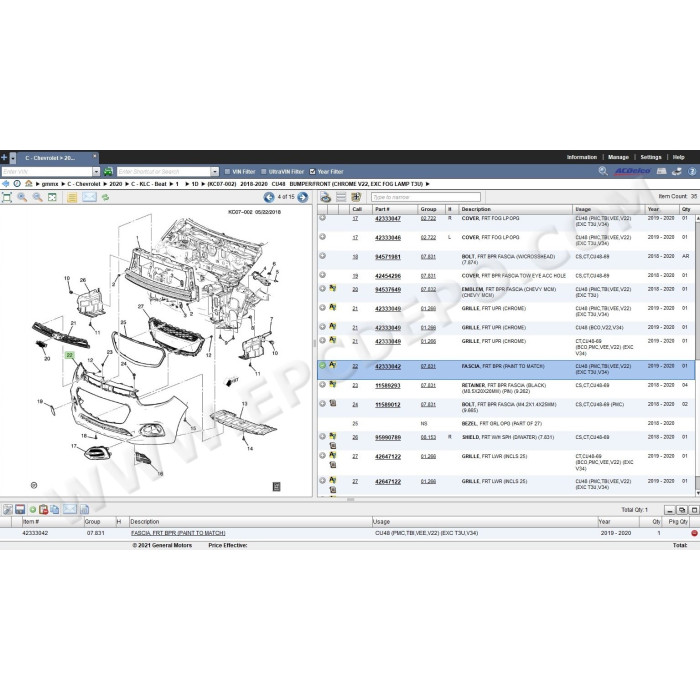Add SHIELD 95990789 row to list
The height and width of the screenshot is (700, 700).
coord(322,436)
